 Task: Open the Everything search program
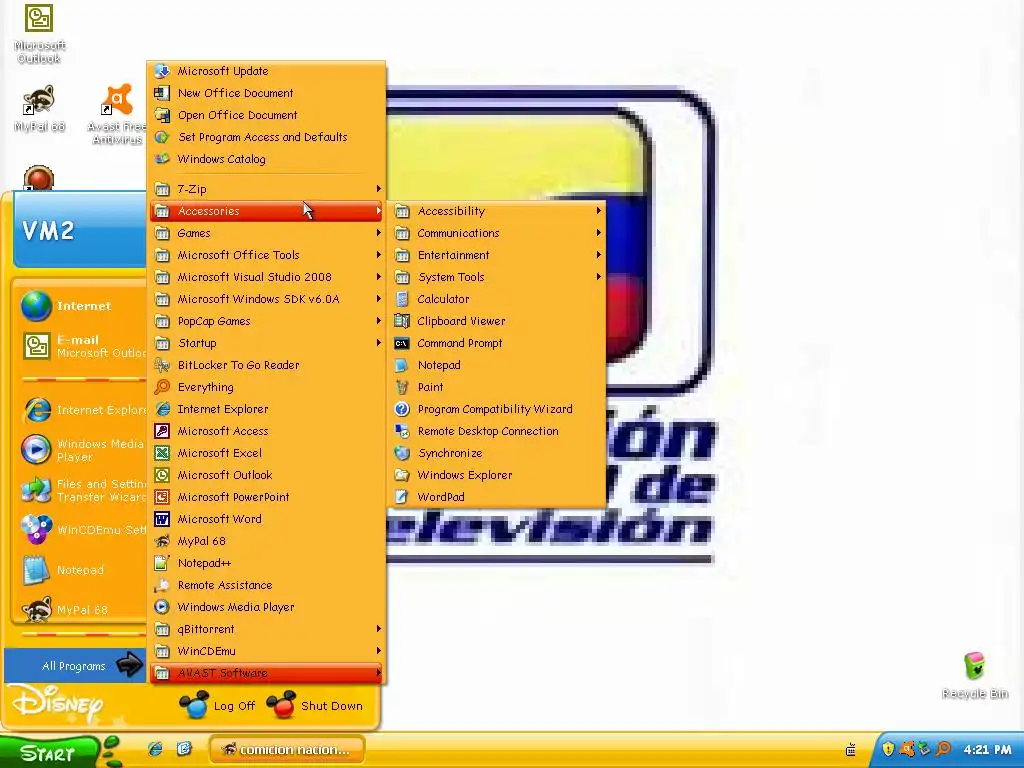click(266, 387)
